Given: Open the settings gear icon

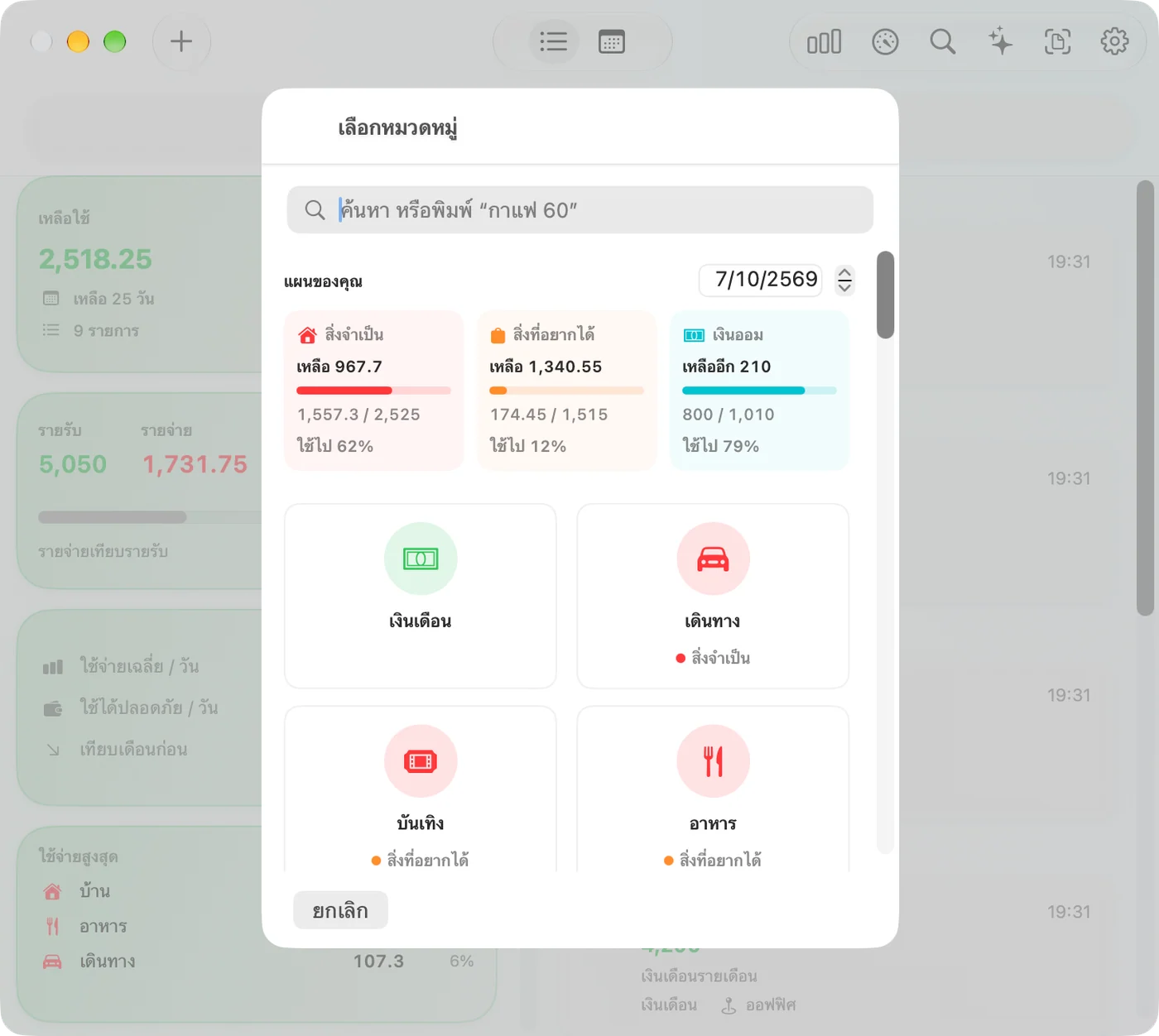Looking at the screenshot, I should pyautogui.click(x=1114, y=41).
